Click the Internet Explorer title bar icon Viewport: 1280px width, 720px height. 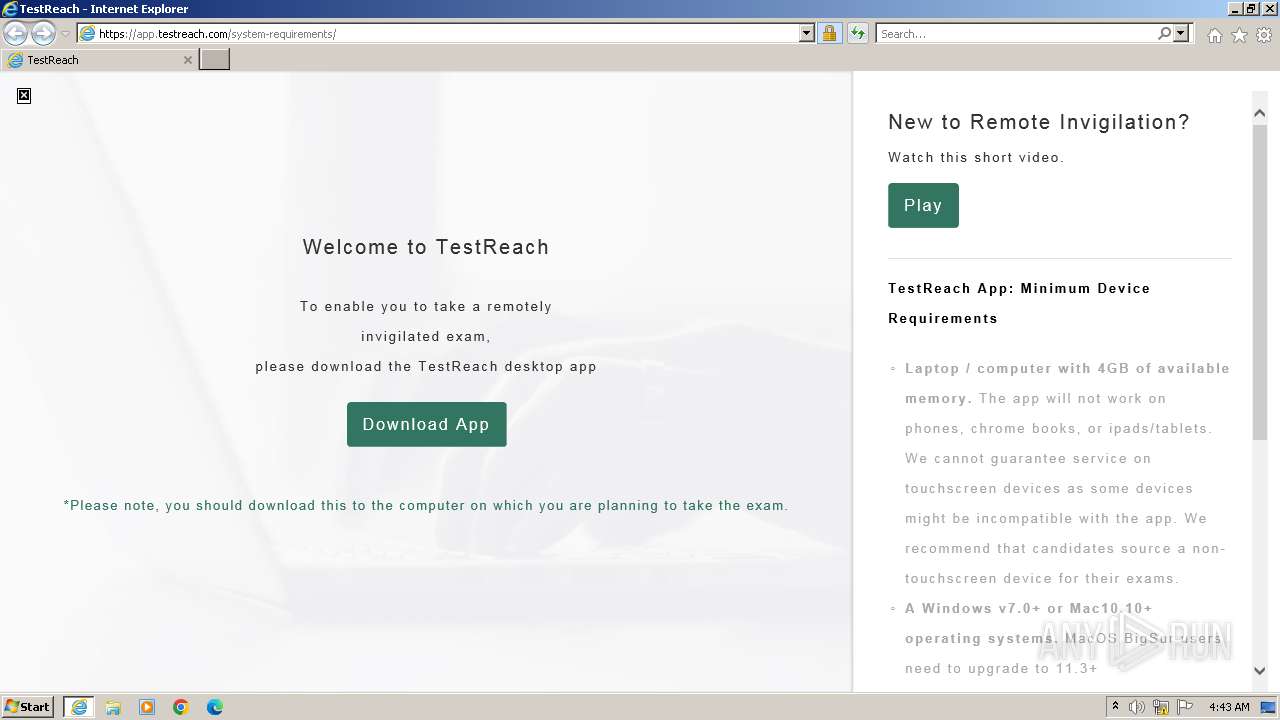[10, 9]
